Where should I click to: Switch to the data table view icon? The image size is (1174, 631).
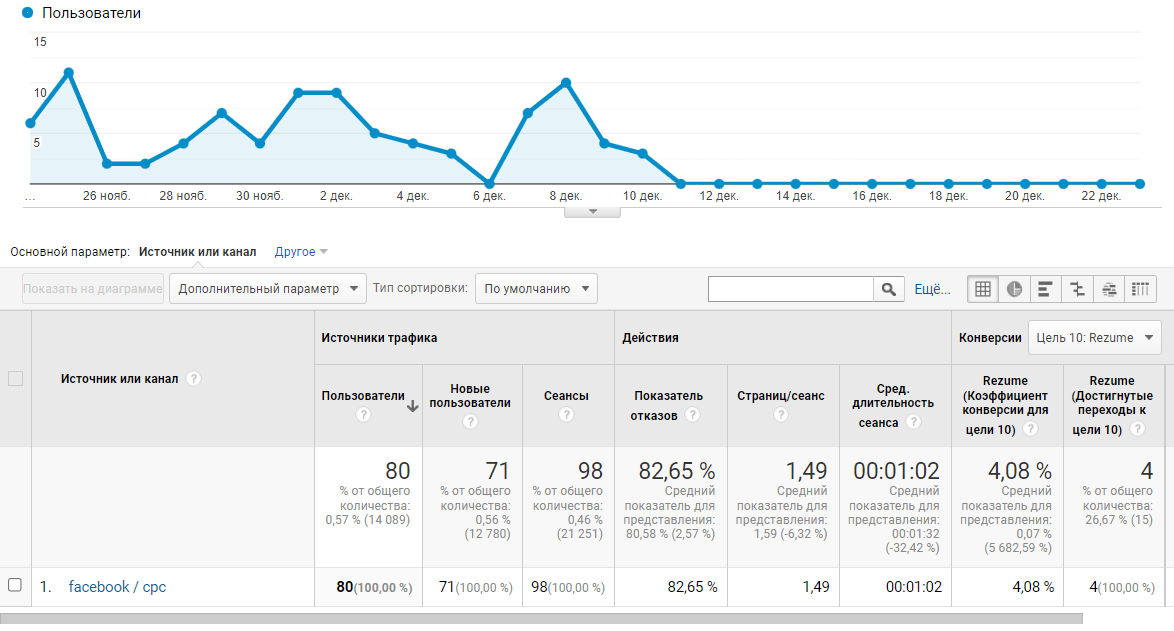[982, 289]
